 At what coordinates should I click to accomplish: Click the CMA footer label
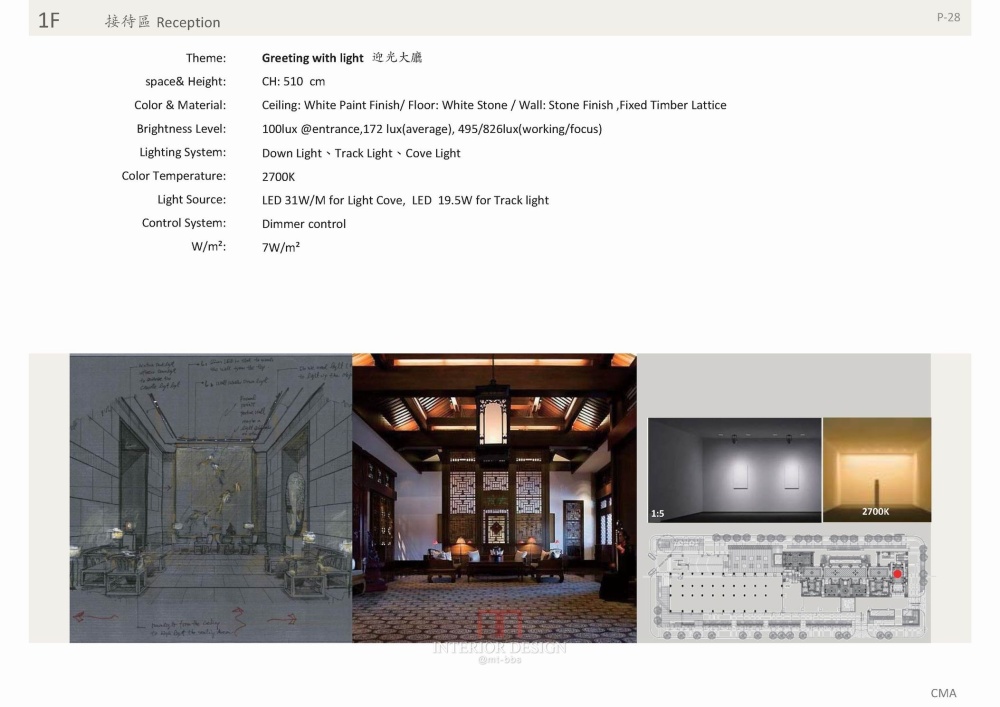943,693
